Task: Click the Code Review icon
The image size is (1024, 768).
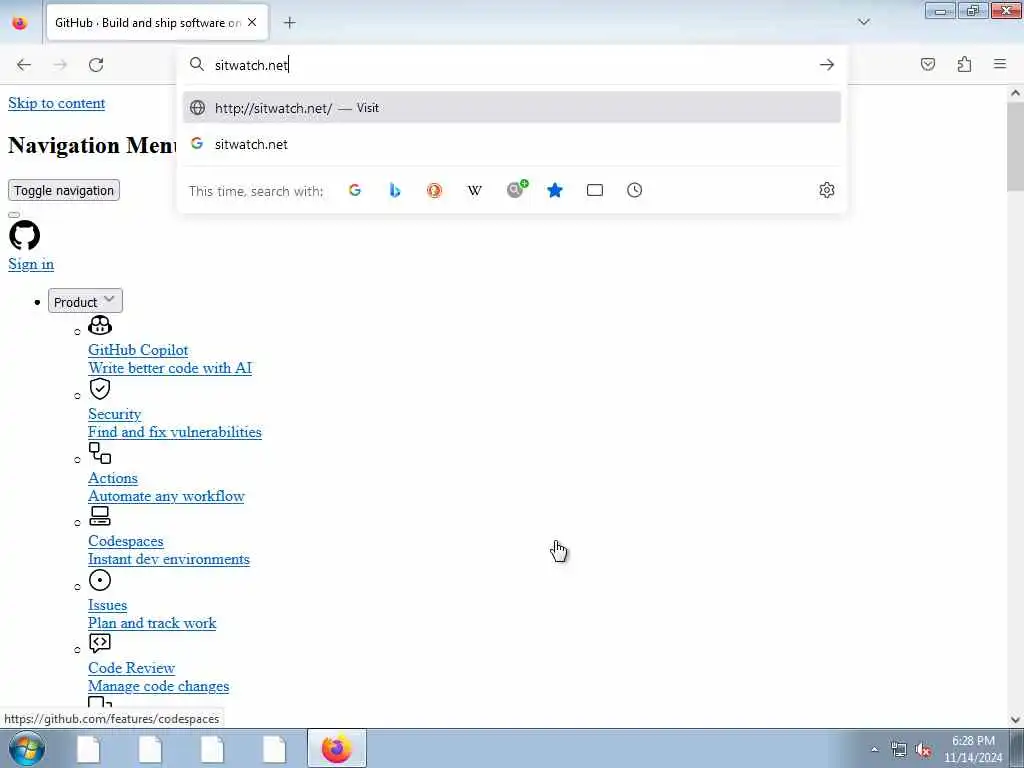Action: (100, 643)
